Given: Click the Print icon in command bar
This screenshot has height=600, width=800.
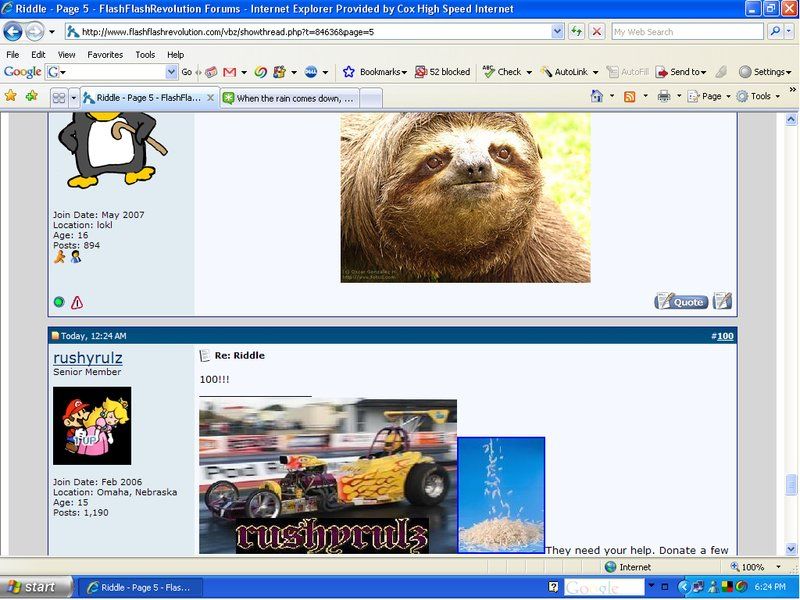Looking at the screenshot, I should [x=664, y=97].
